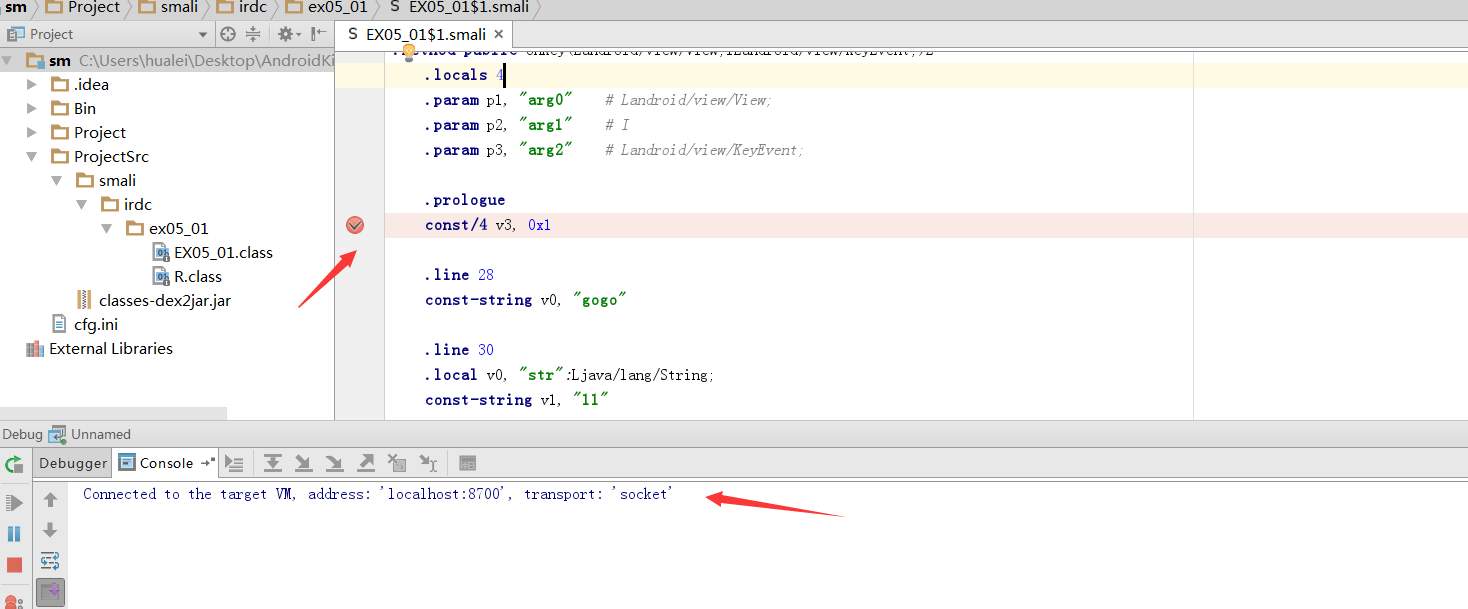Collapse the ex05_01 folder
This screenshot has width=1468, height=609.
point(108,228)
